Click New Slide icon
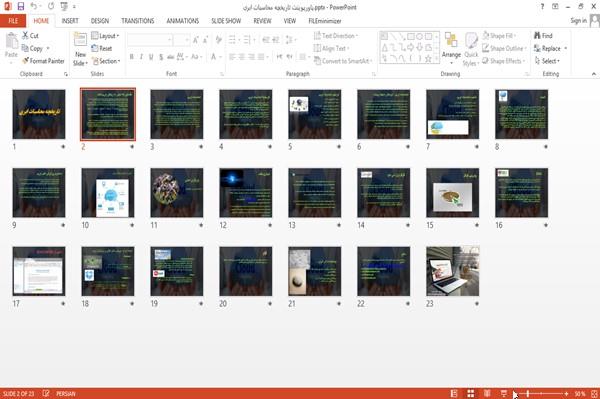Screen dimensions: 600x399 click(80, 40)
